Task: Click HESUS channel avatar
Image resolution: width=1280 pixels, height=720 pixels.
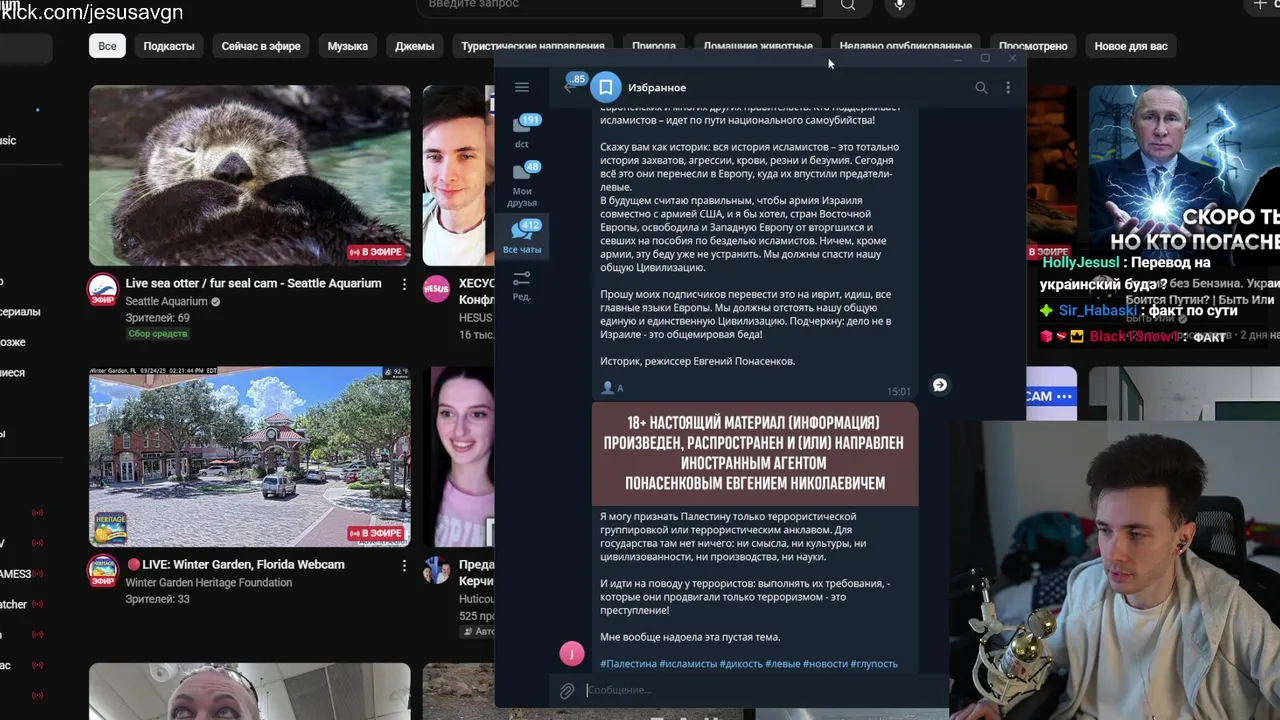Action: (436, 290)
